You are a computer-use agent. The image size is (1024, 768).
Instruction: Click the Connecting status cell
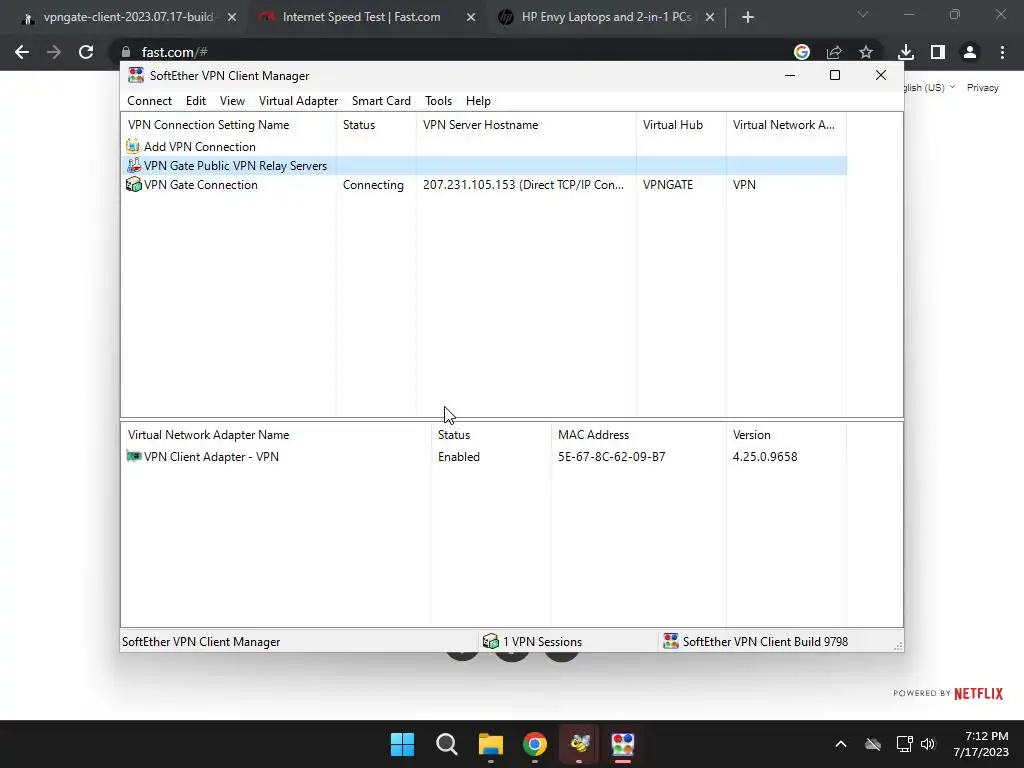373,185
